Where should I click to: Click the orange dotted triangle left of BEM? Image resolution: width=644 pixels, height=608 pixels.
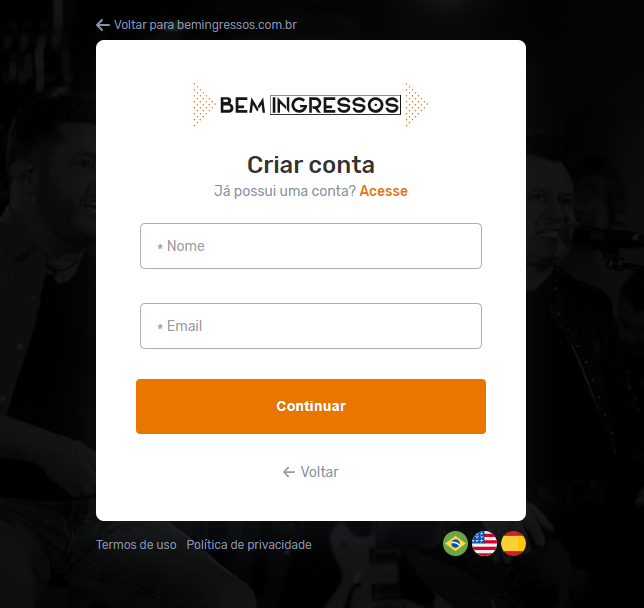pos(204,104)
